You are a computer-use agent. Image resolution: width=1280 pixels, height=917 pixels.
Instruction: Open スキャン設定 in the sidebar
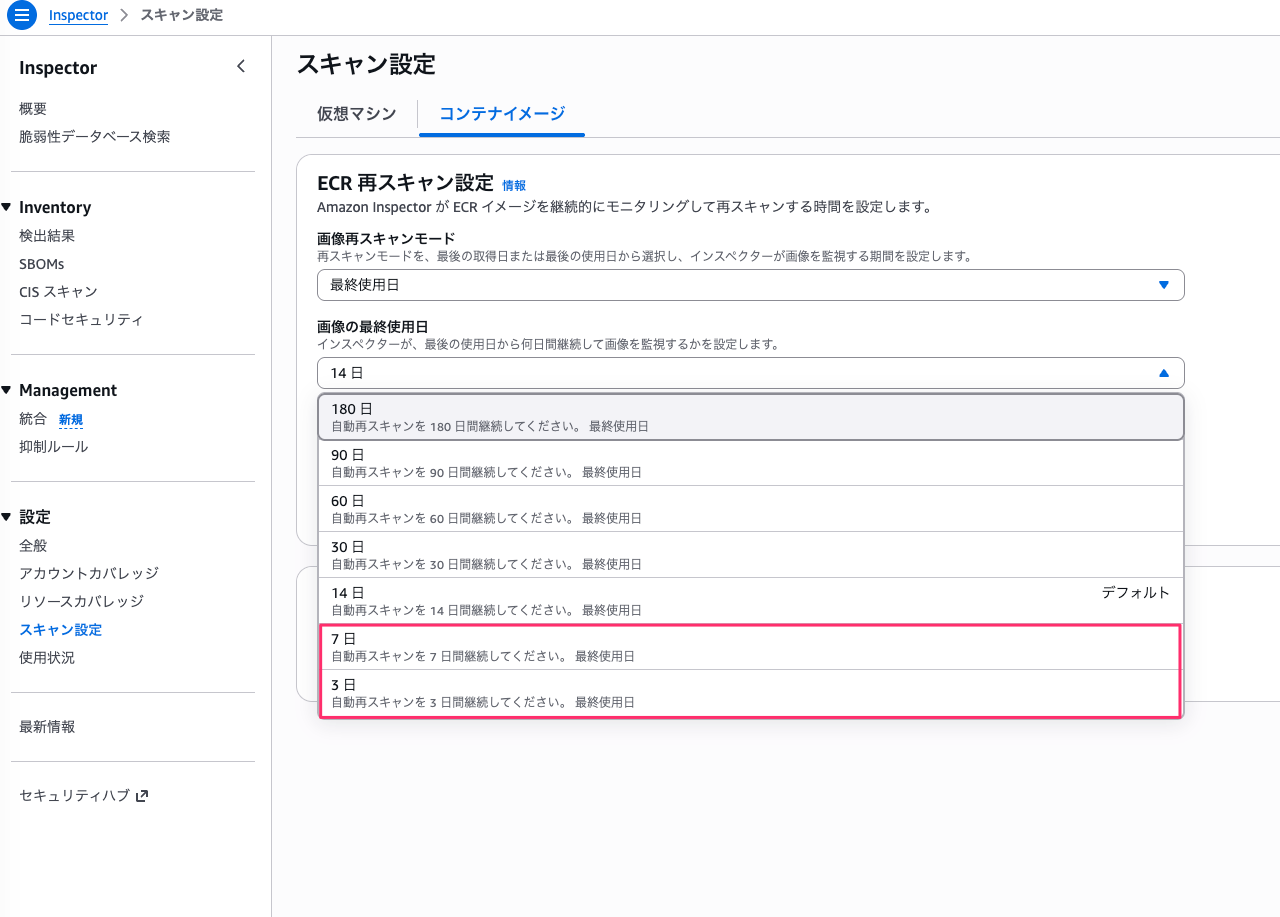61,630
